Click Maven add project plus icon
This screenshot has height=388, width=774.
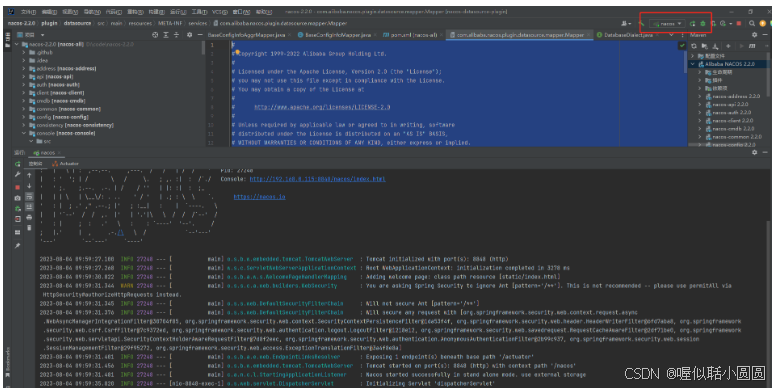click(728, 46)
